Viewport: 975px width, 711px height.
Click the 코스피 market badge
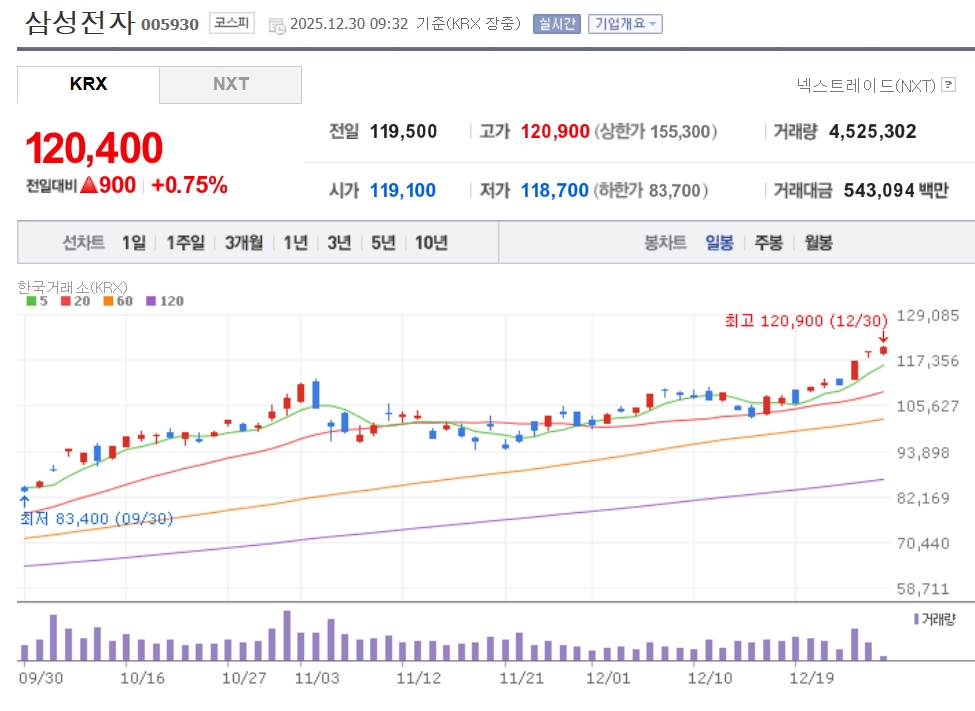232,24
